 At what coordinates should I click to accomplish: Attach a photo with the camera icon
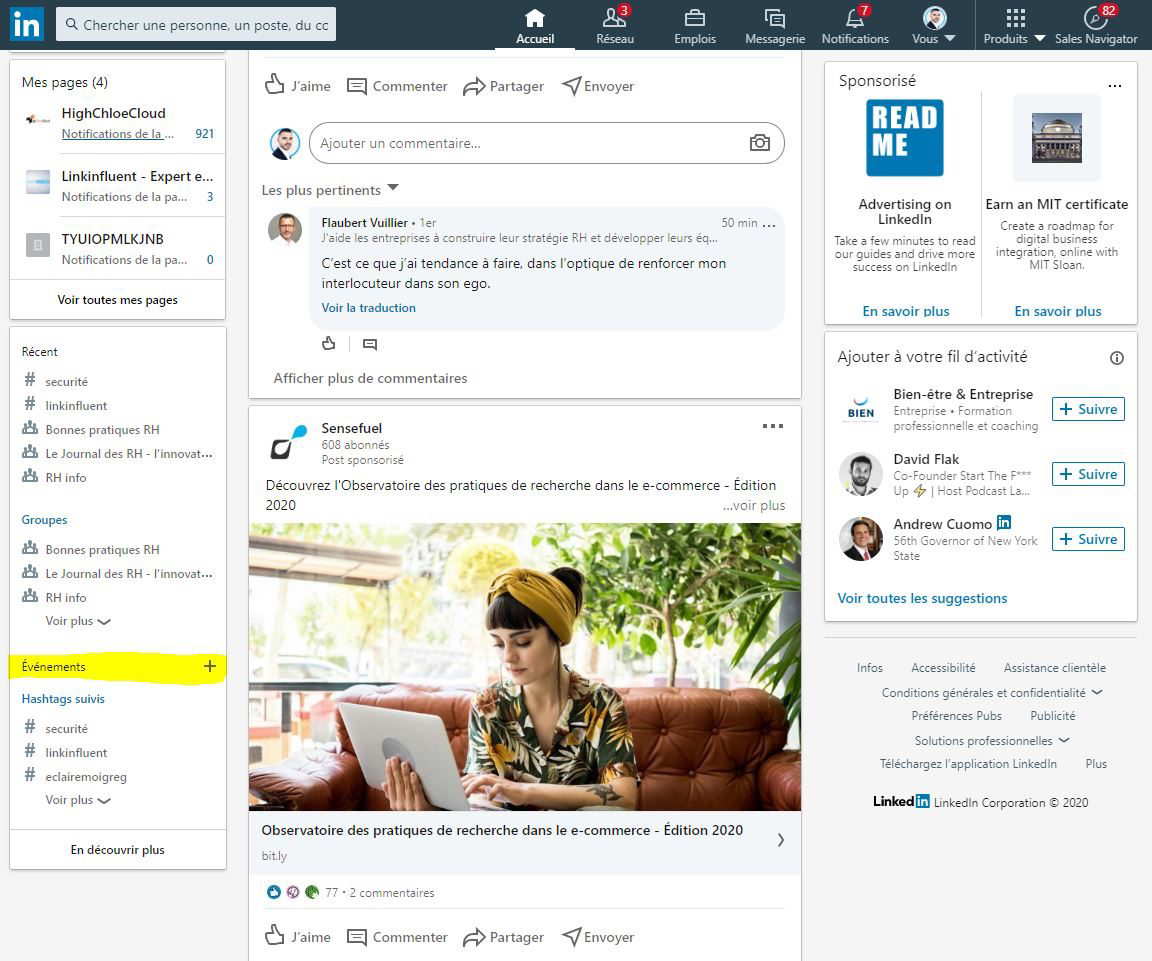(x=760, y=143)
